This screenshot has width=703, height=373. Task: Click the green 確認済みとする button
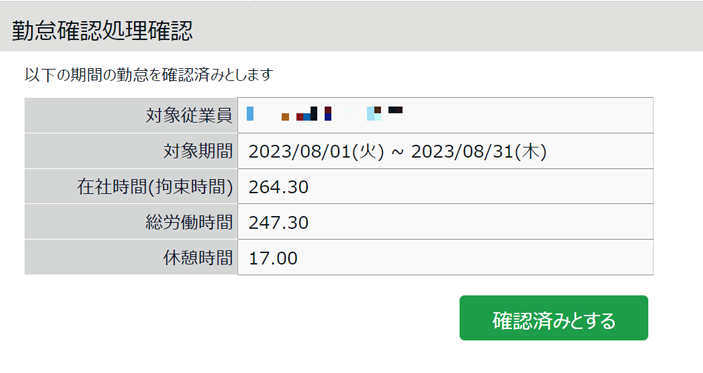point(554,317)
